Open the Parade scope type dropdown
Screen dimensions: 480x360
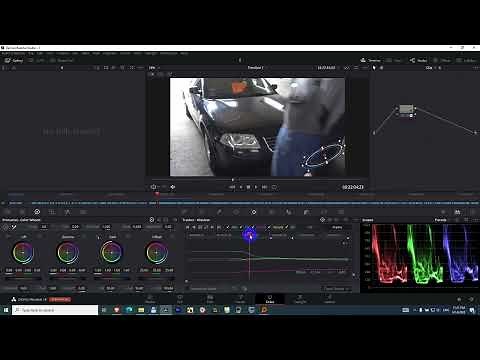tap(443, 220)
